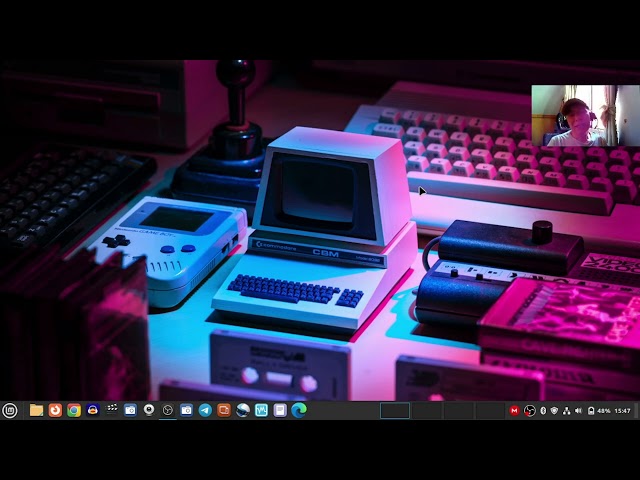Switch to the fourth workspace
Image resolution: width=640 pixels, height=480 pixels.
pyautogui.click(x=490, y=411)
